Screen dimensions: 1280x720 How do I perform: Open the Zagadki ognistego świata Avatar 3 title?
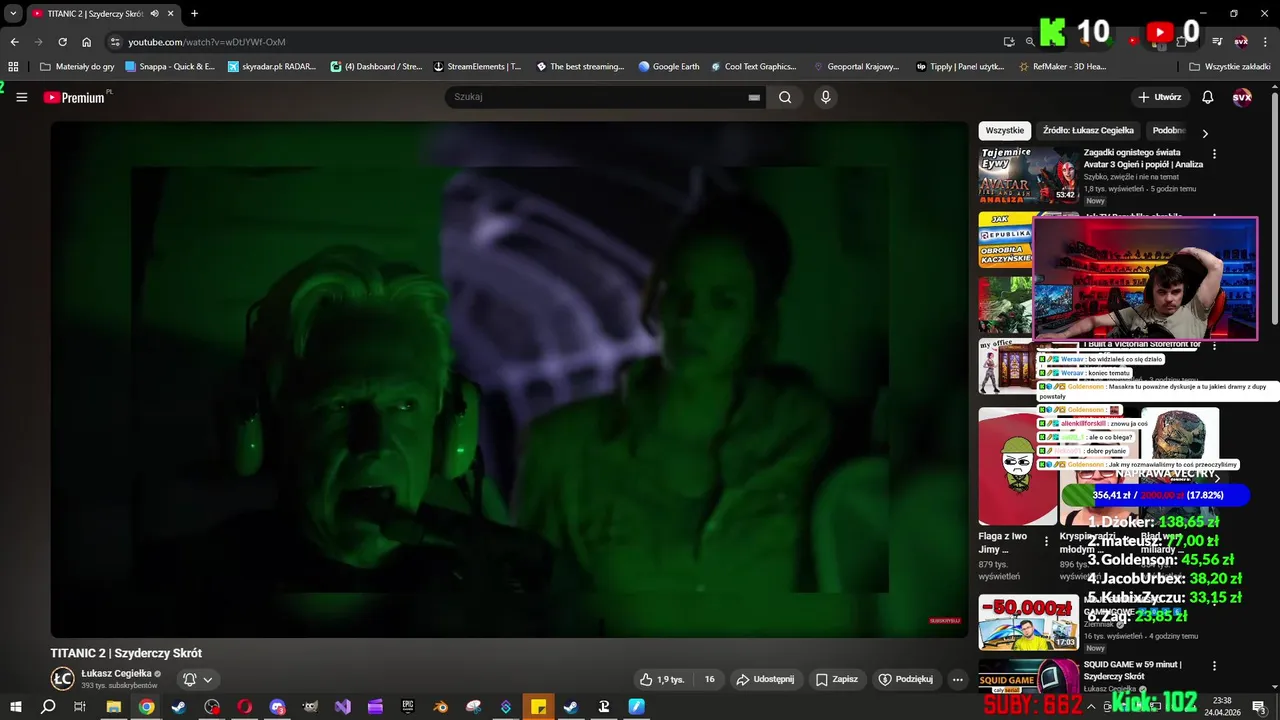tap(1143, 158)
